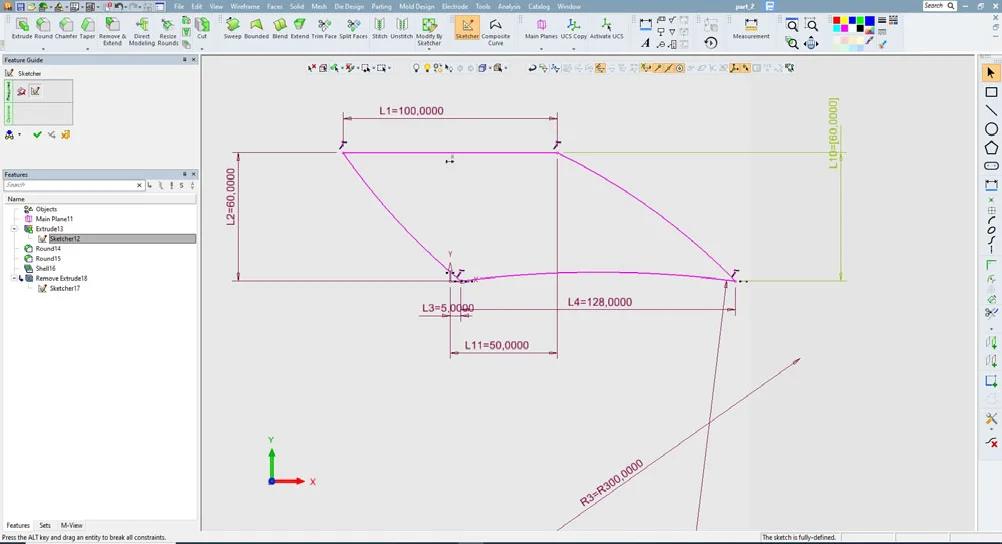Select the circle tool in sketcher sidebar
This screenshot has height=544, width=1002.
(x=991, y=129)
